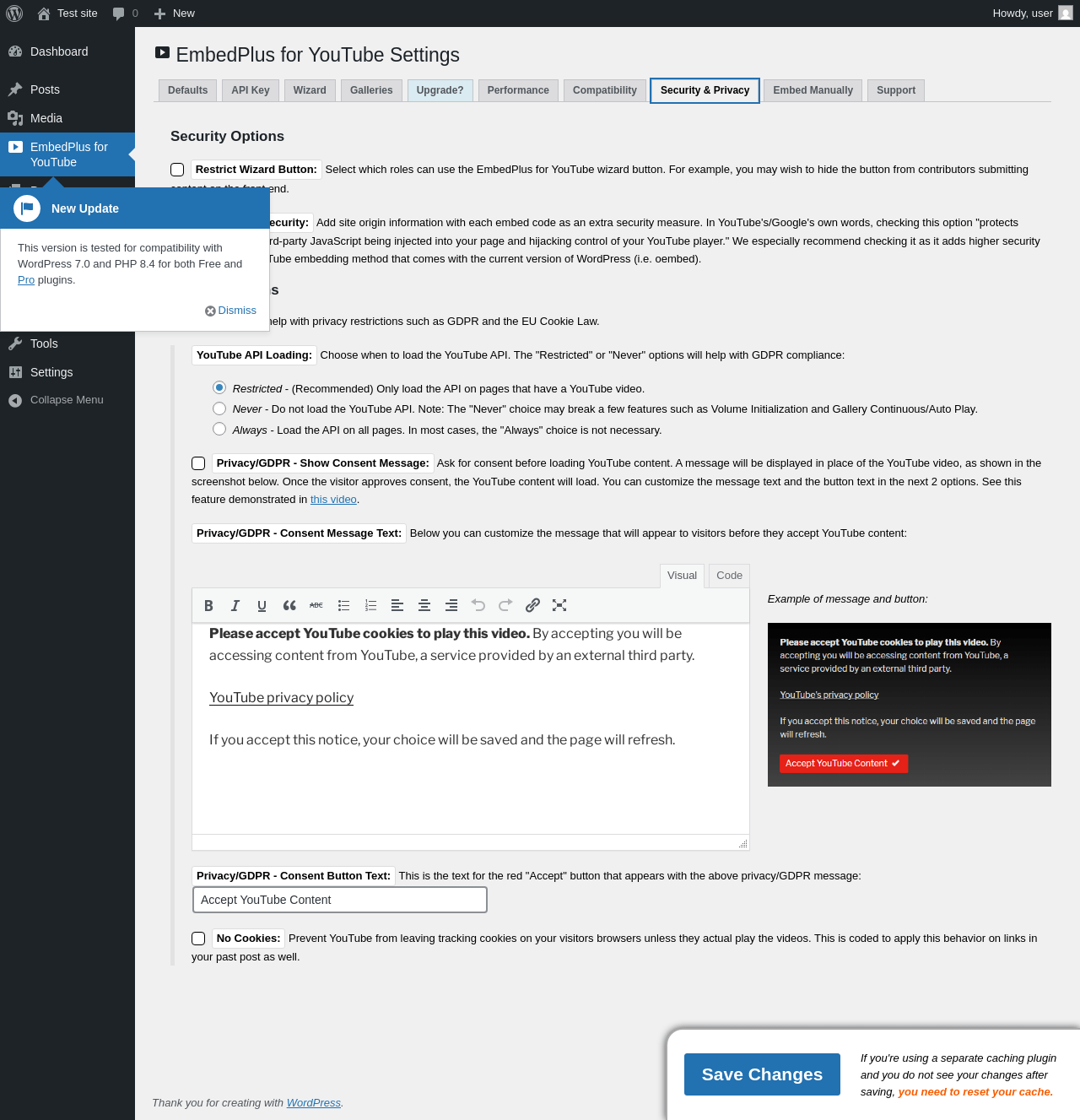Insert a numbered list
This screenshot has width=1080, height=1120.
370,605
